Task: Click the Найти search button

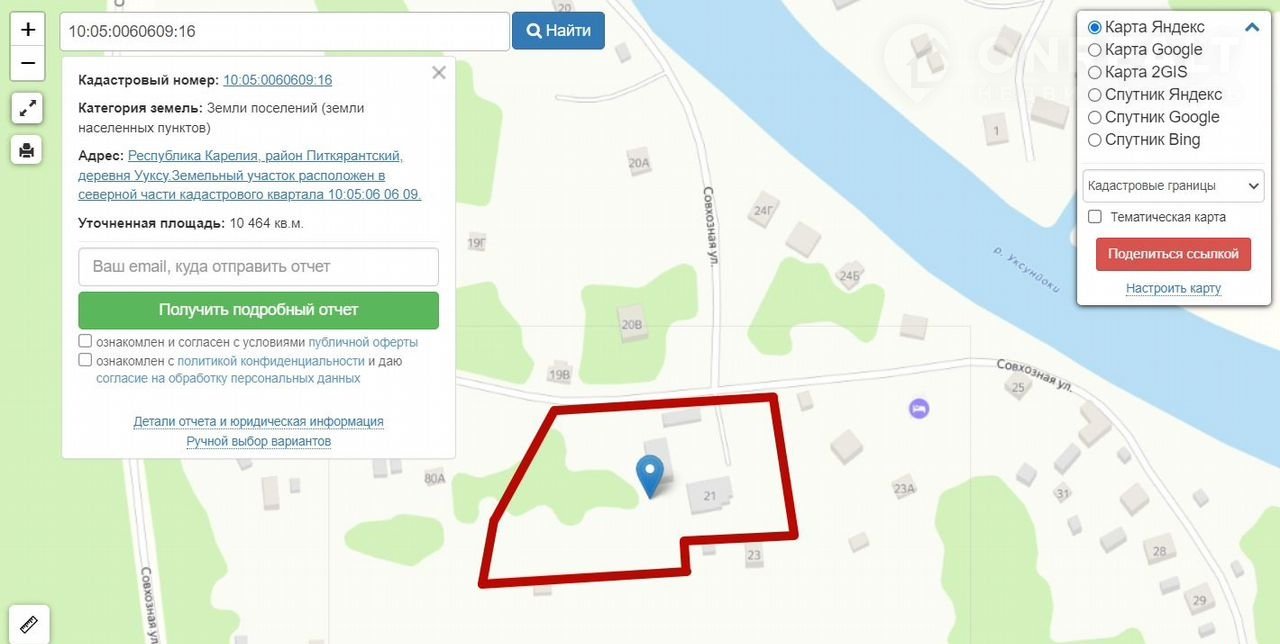Action: pyautogui.click(x=558, y=31)
